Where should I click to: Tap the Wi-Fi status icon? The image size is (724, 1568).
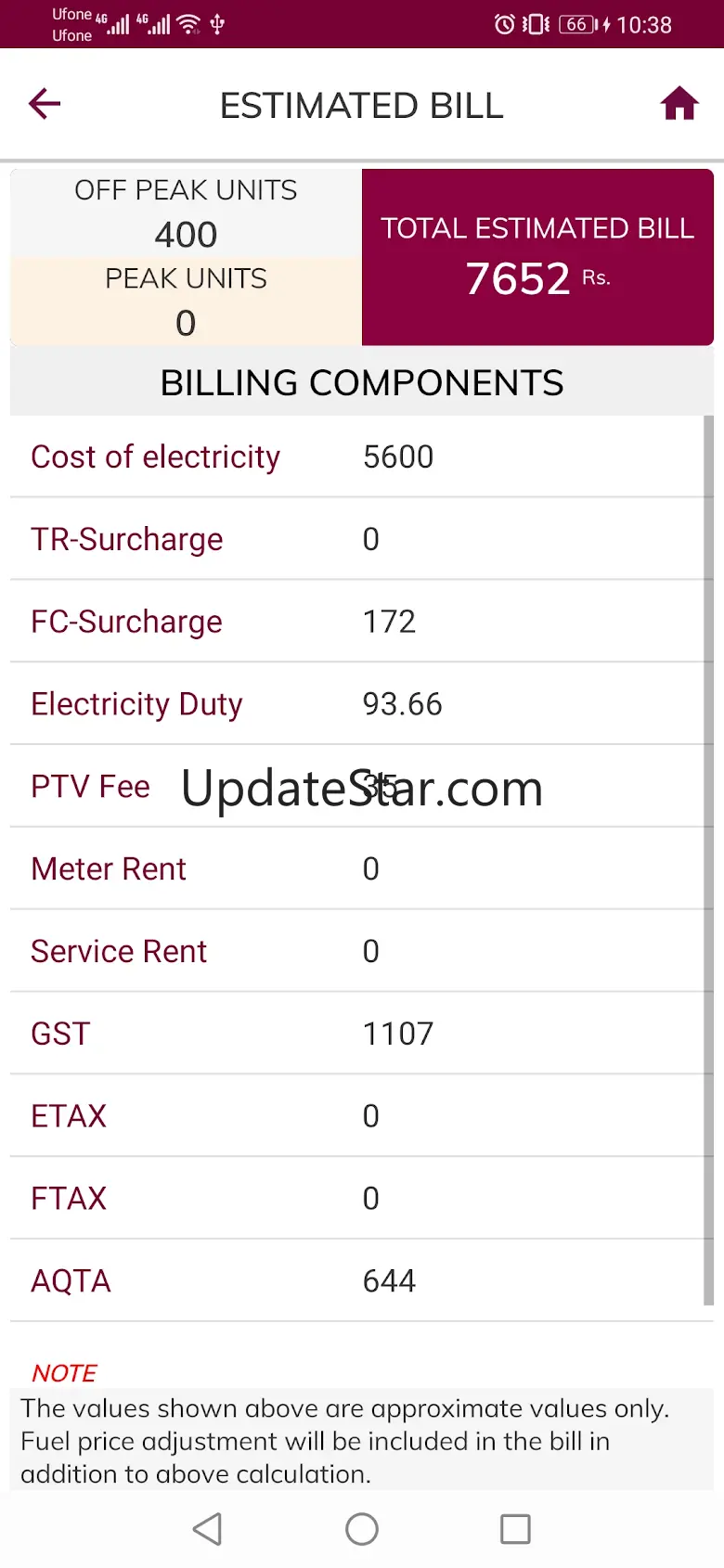tap(189, 24)
